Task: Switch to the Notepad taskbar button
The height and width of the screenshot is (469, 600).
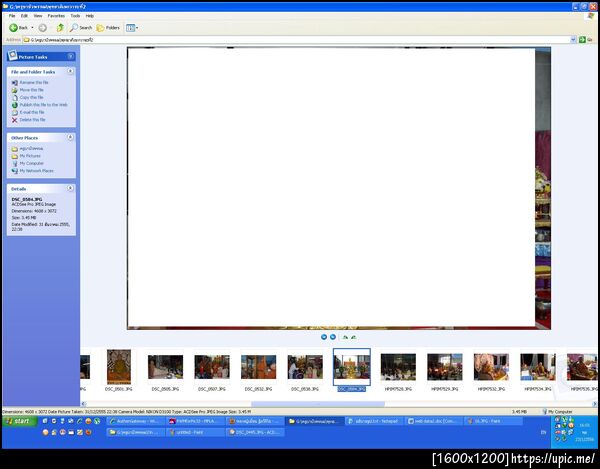Action: (x=374, y=421)
